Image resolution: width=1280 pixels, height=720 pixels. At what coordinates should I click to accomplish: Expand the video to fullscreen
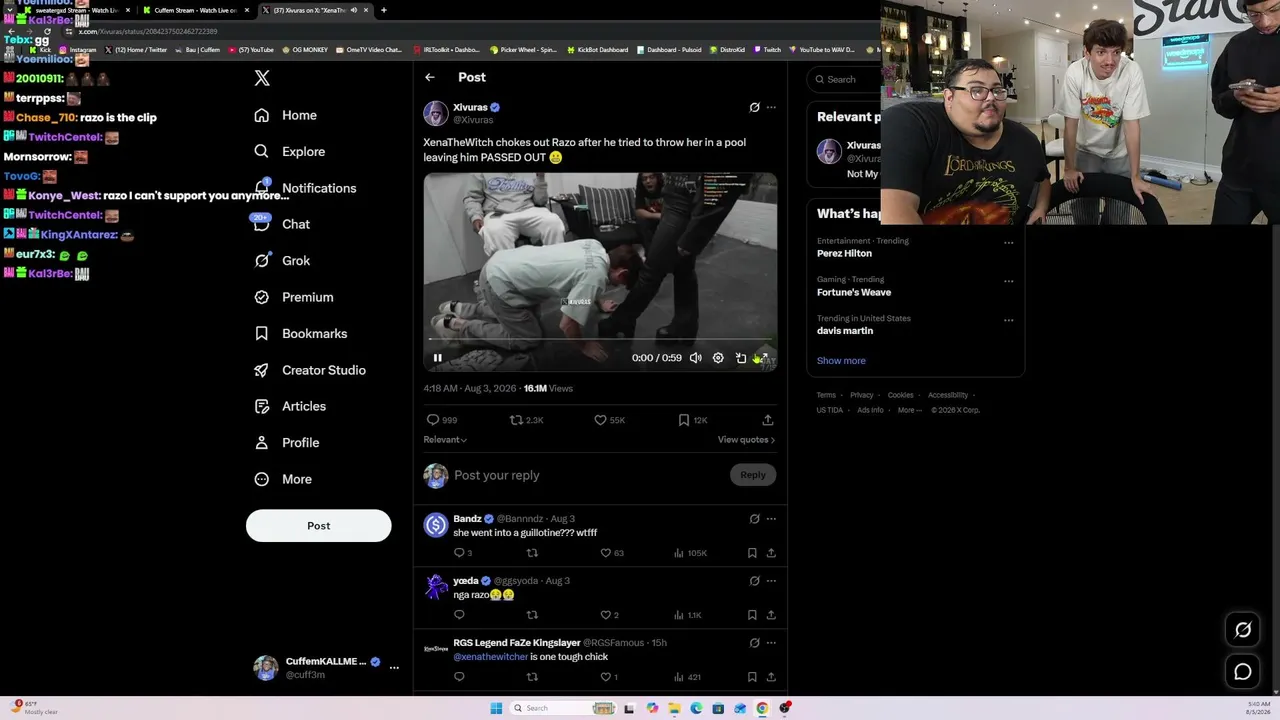pos(763,357)
